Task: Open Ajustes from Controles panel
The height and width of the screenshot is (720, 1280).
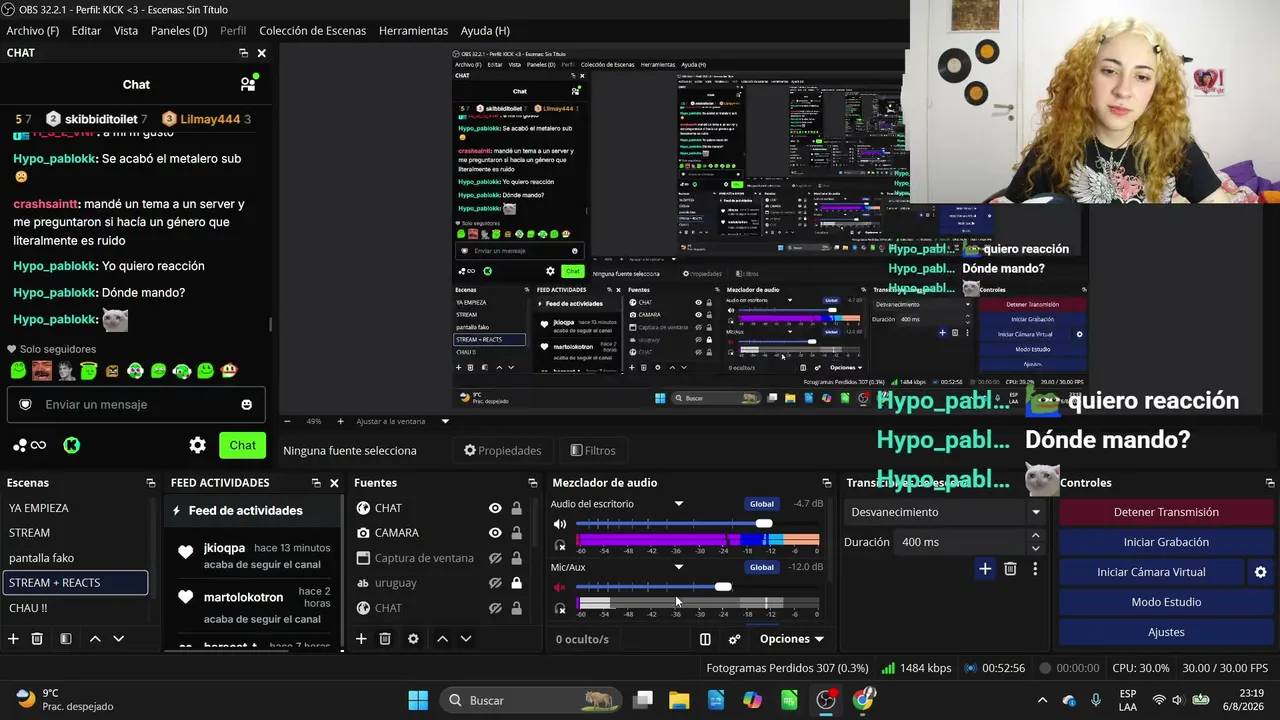Action: (x=1166, y=632)
